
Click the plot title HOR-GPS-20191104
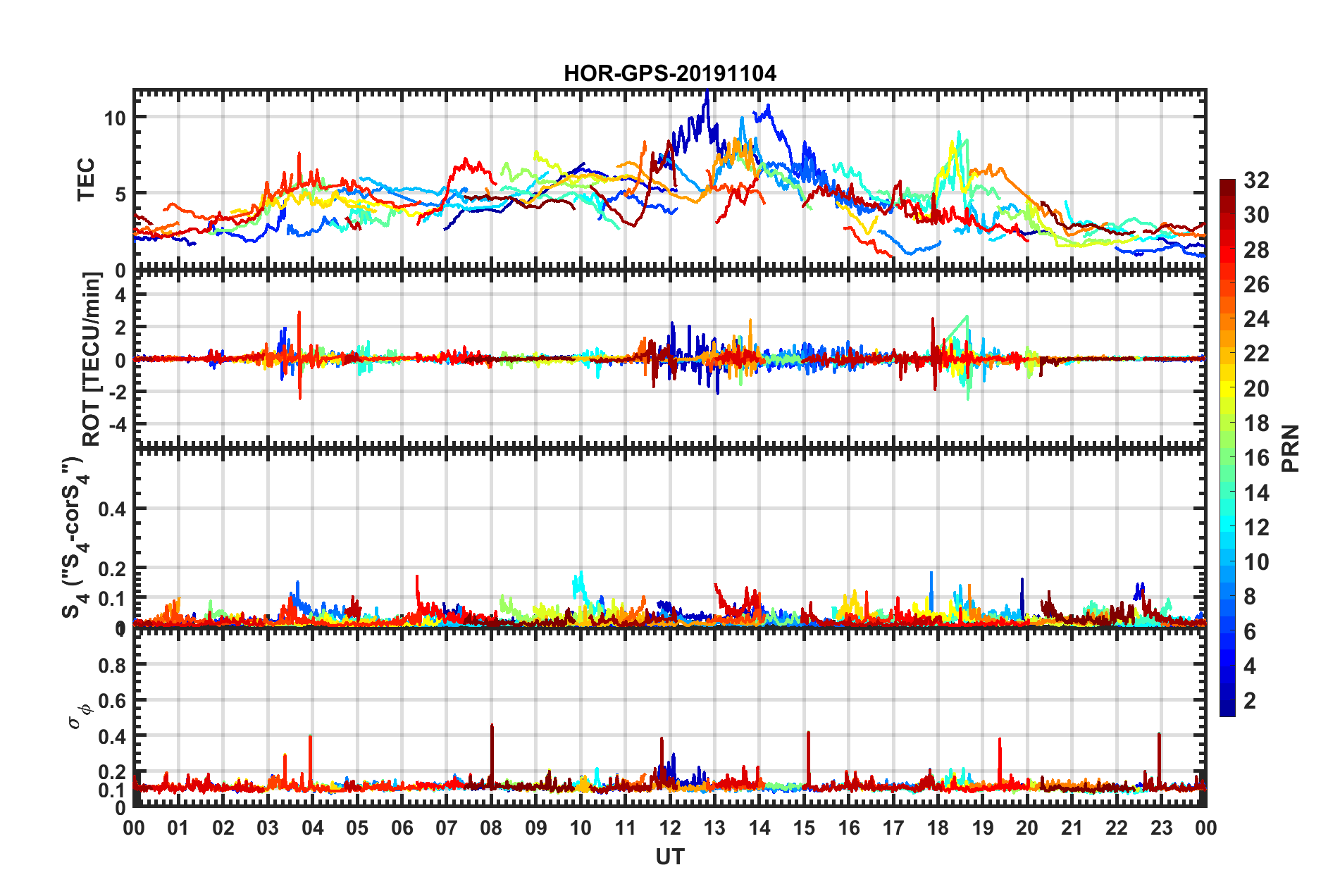670,73
